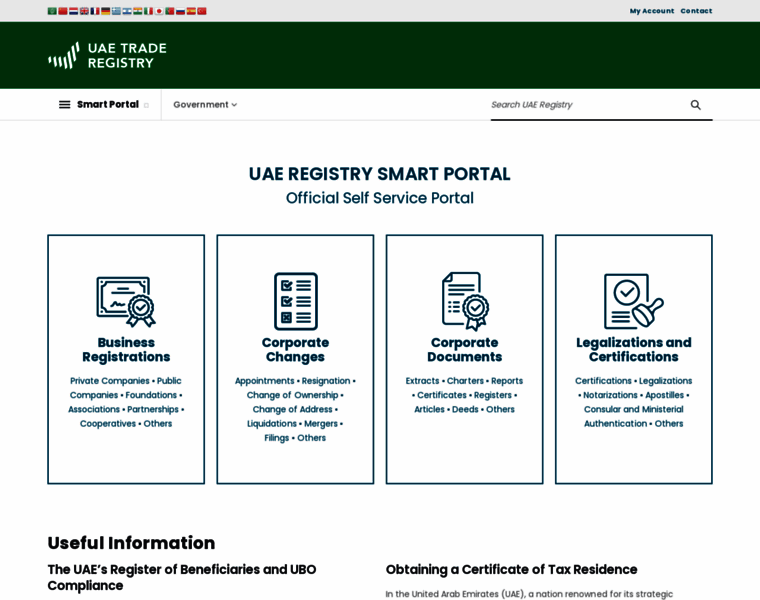Open the Corporate Changes heading
Image resolution: width=760 pixels, height=600 pixels.
point(295,349)
